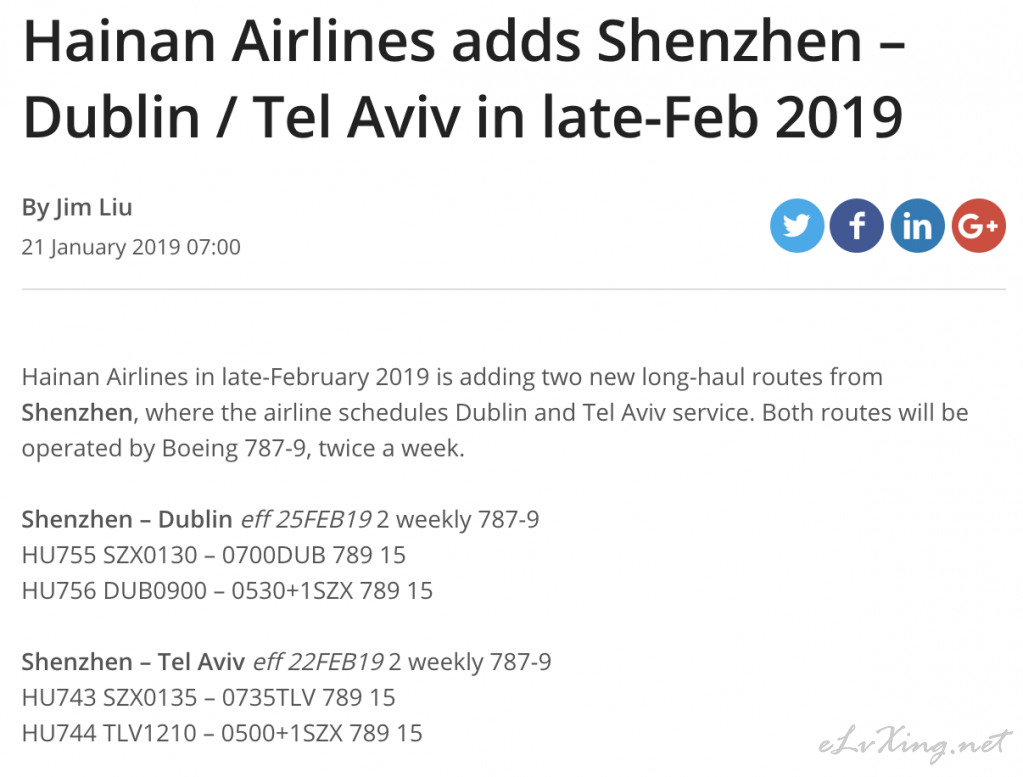Screen dimensions: 1023x777
Task: Click the Shenzhen – Dublin route heading
Action: [x=127, y=519]
